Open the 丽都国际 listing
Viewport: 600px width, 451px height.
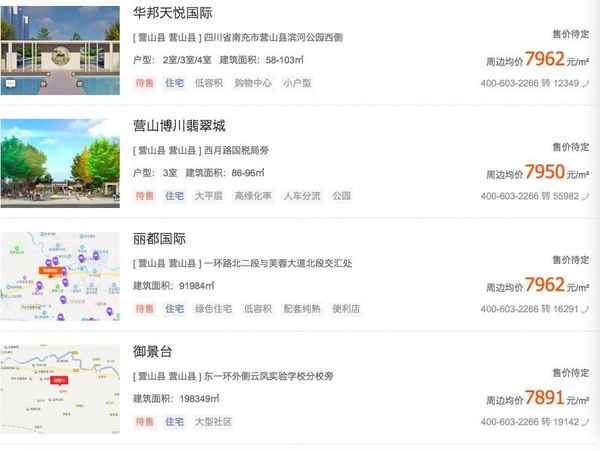[160, 240]
